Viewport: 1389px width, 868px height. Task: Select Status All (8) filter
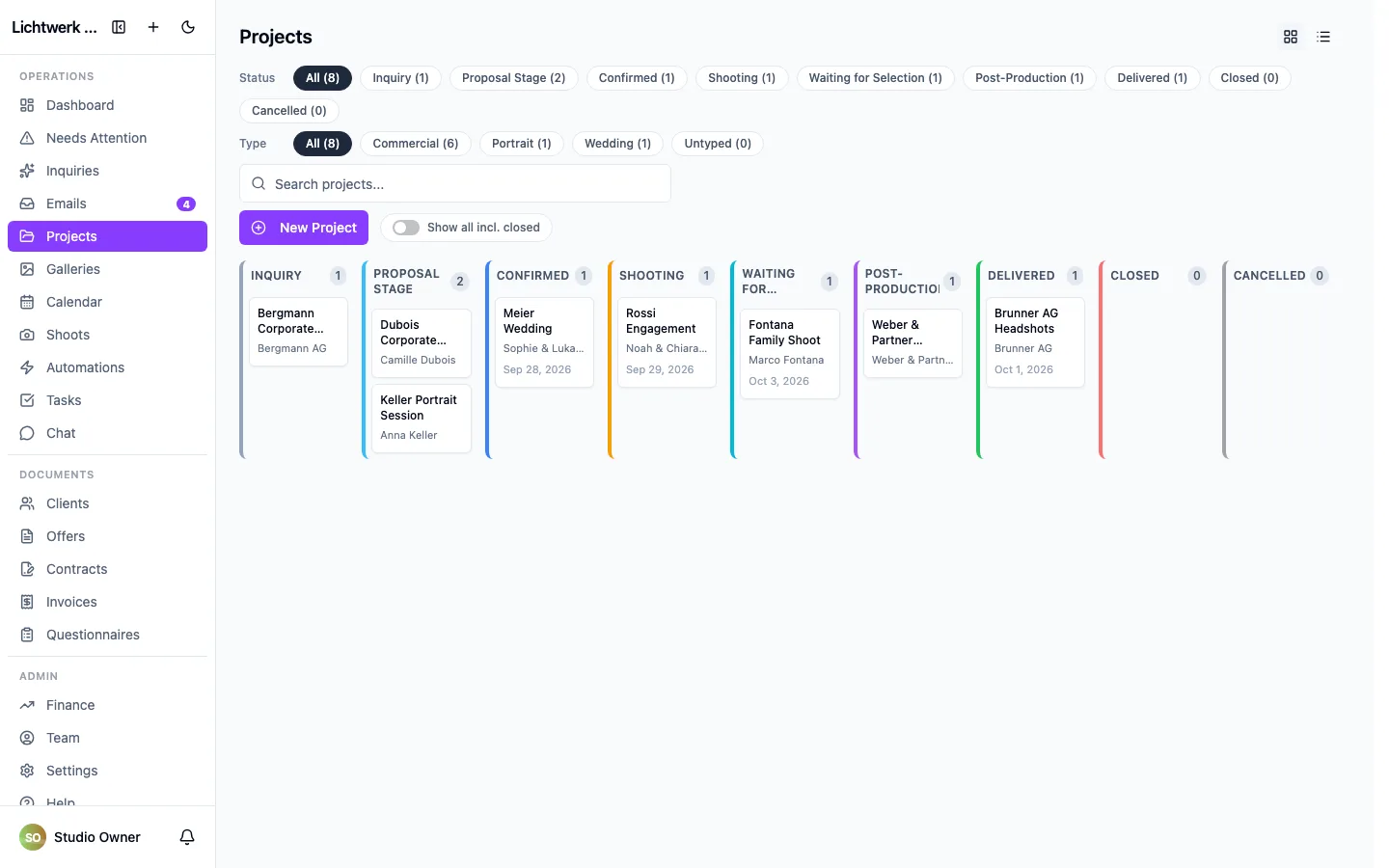(322, 78)
